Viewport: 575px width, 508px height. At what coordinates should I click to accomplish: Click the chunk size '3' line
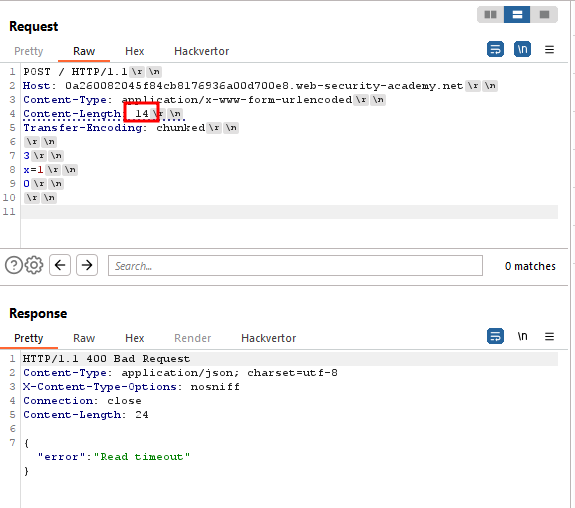tap(26, 156)
